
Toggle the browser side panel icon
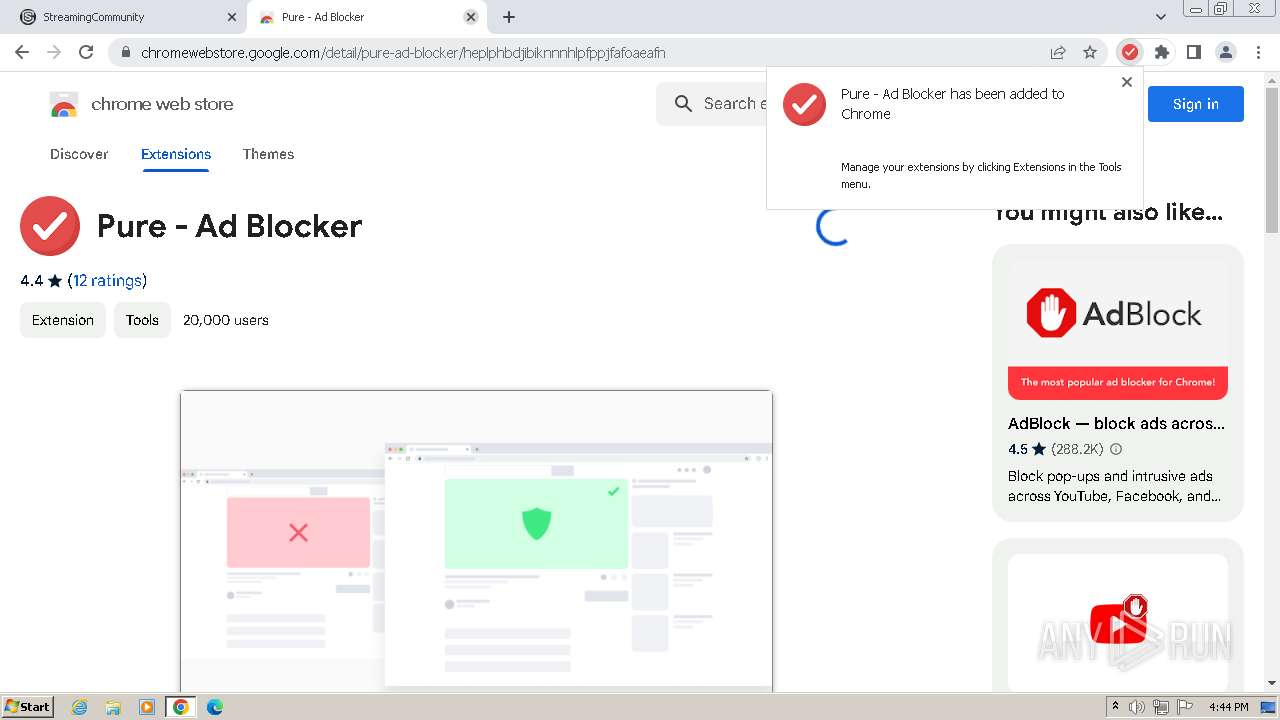click(x=1194, y=52)
